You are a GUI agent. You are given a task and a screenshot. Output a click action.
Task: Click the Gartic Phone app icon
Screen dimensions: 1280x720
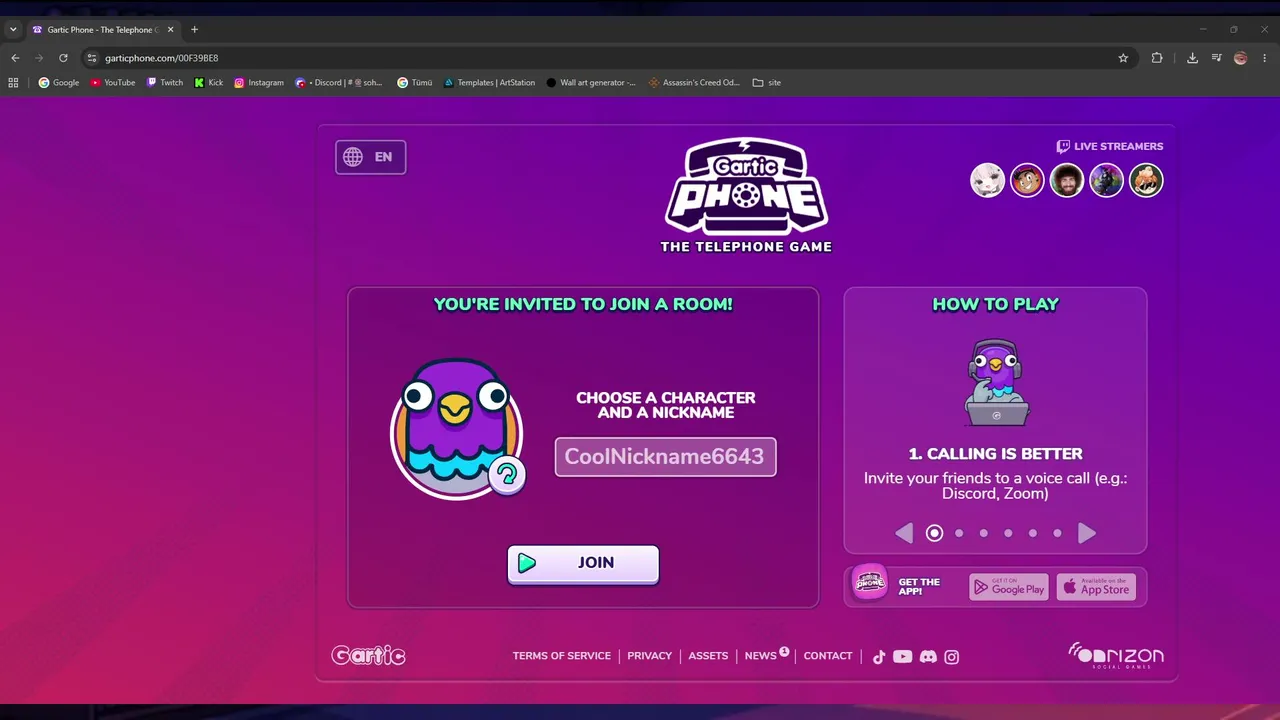click(x=869, y=583)
